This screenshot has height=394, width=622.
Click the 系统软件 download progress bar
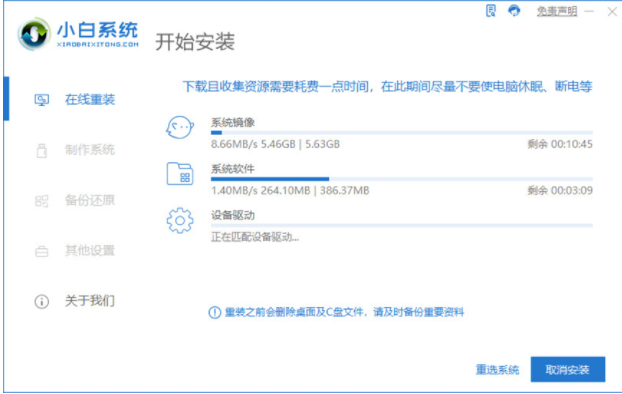tap(401, 179)
